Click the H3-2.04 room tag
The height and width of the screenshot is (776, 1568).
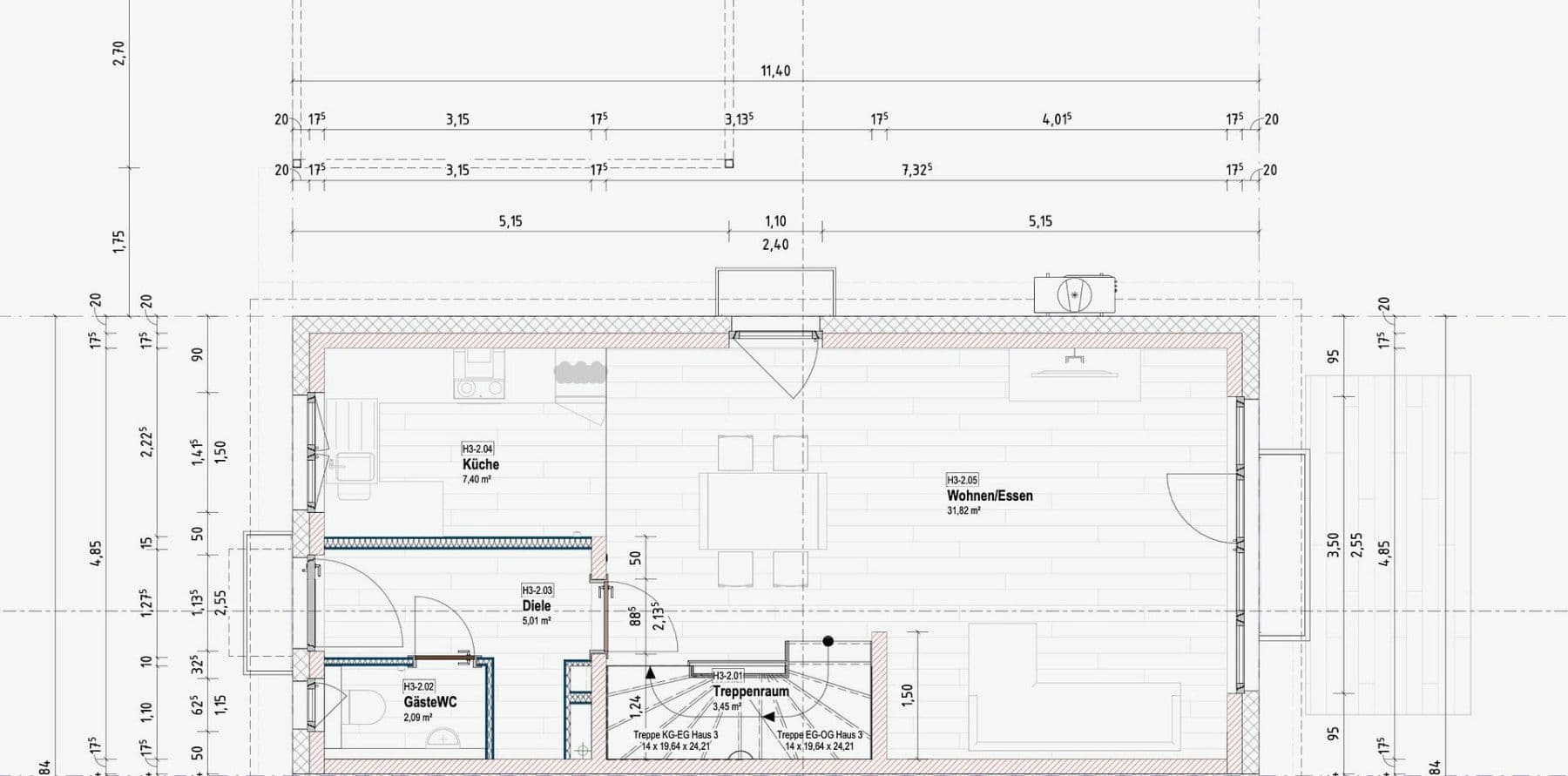coord(477,449)
